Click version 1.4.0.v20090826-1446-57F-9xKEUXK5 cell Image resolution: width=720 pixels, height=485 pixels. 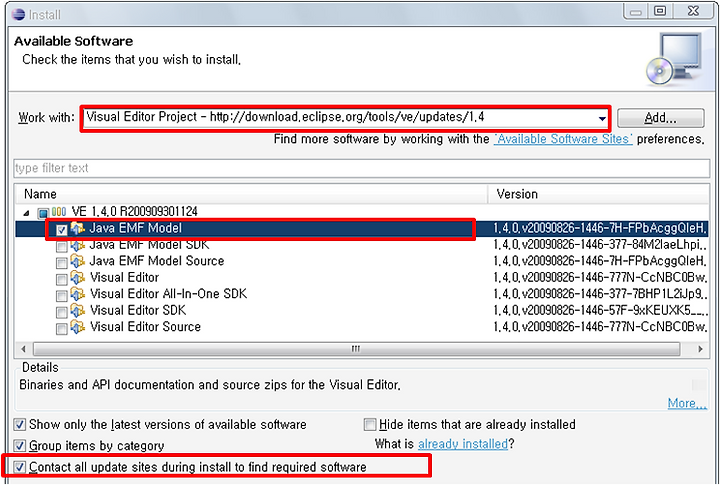click(x=601, y=311)
